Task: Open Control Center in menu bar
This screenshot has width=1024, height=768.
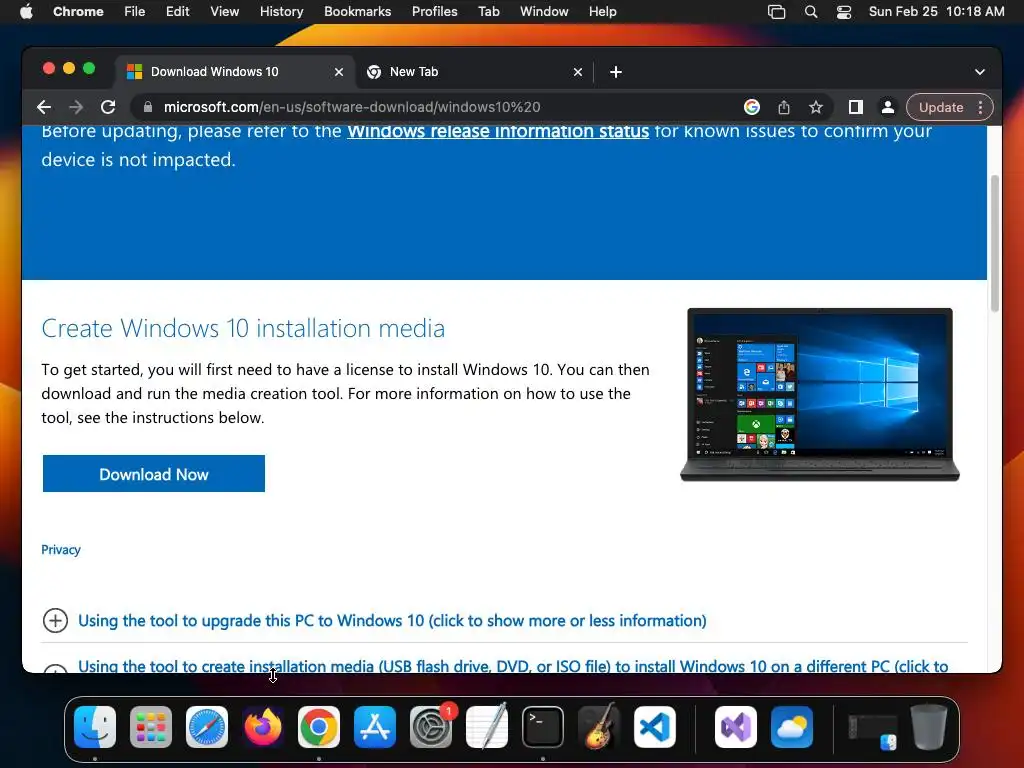Action: 844,12
